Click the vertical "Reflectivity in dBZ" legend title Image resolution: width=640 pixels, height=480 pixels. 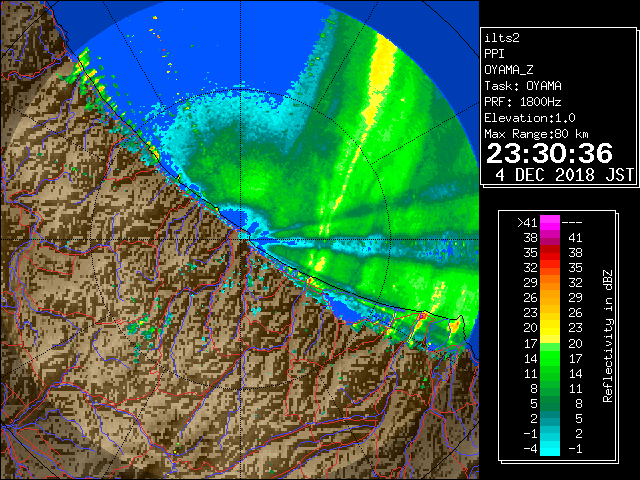click(x=608, y=336)
